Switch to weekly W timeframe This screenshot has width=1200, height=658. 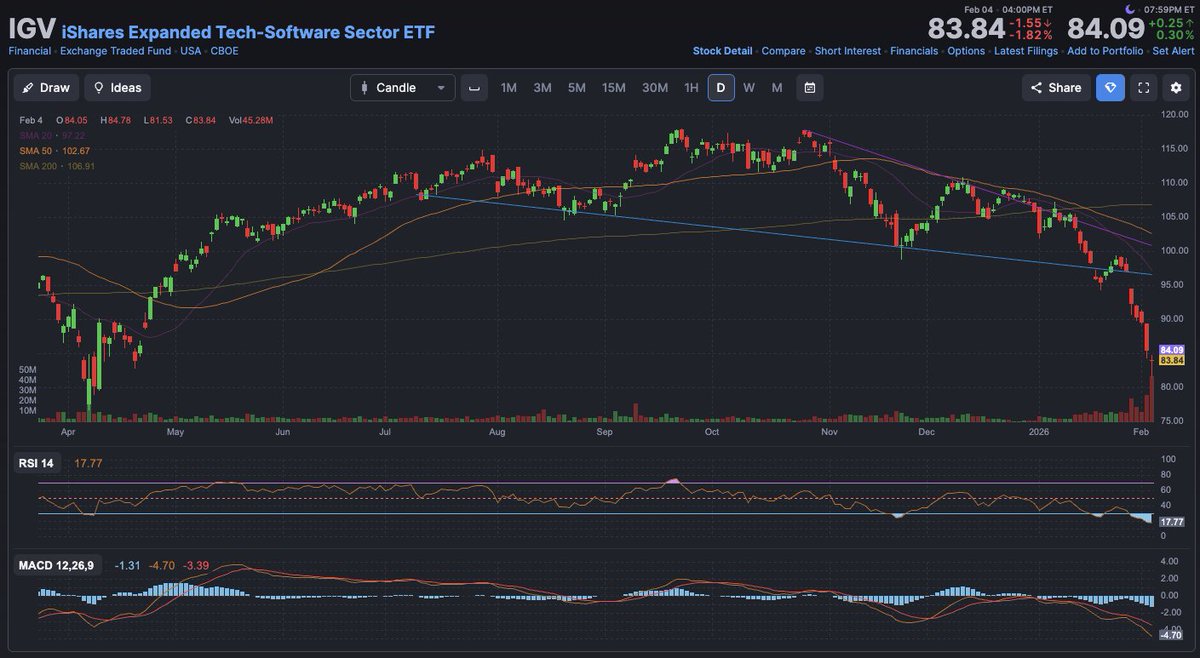tap(749, 87)
